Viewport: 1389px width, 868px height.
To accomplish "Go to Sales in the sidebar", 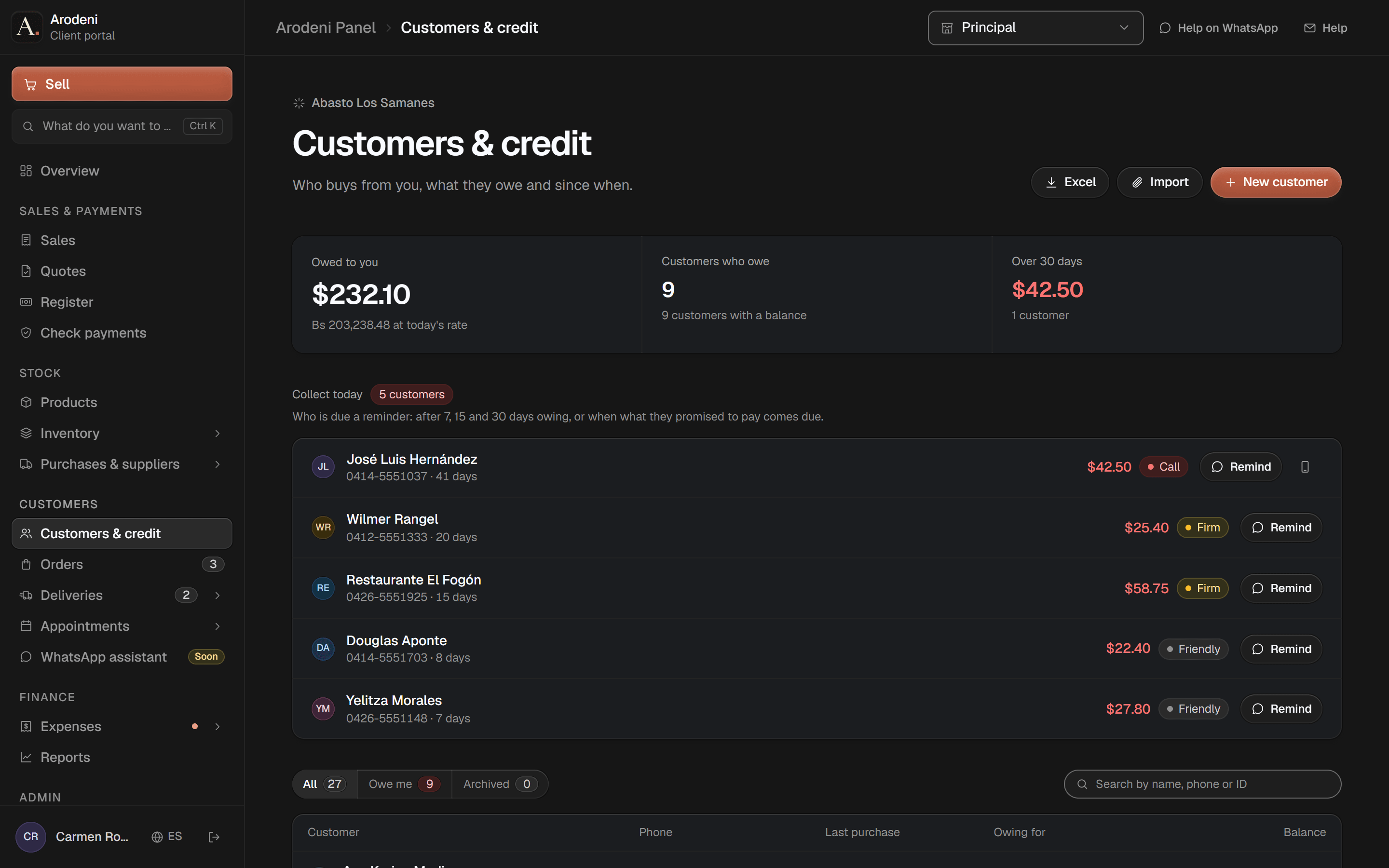I will click(122, 241).
